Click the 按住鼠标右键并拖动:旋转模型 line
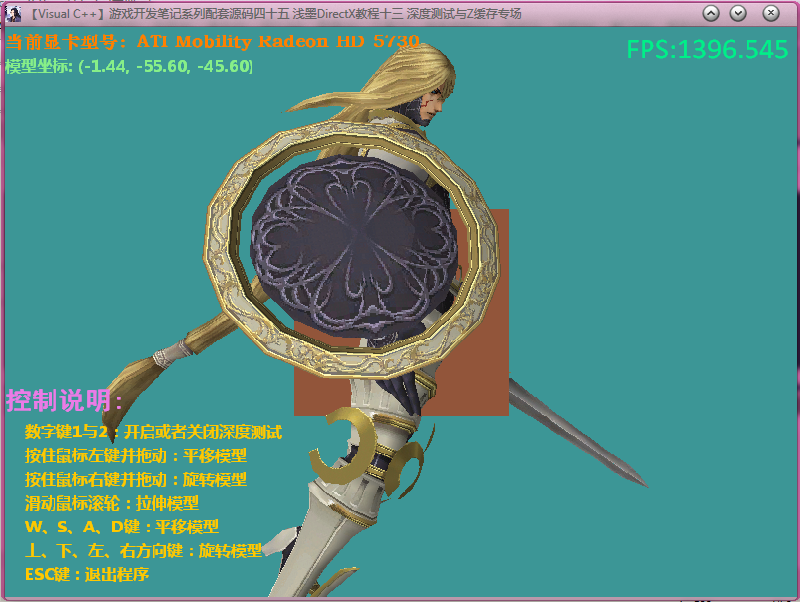Image resolution: width=800 pixels, height=602 pixels. (136, 480)
